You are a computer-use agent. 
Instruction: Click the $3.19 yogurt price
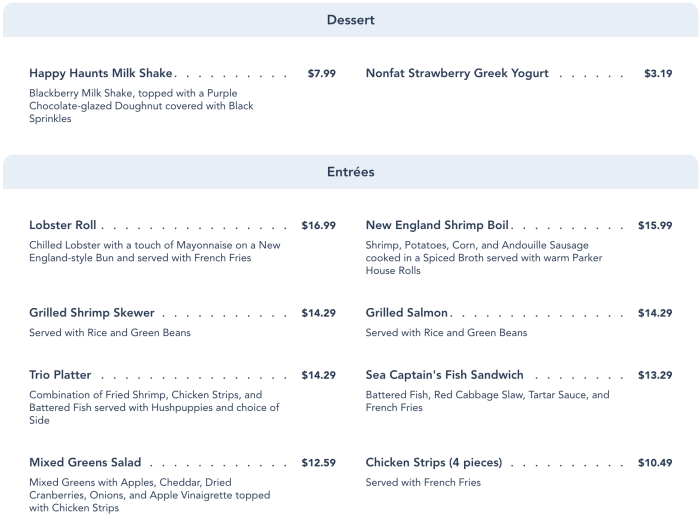point(658,73)
